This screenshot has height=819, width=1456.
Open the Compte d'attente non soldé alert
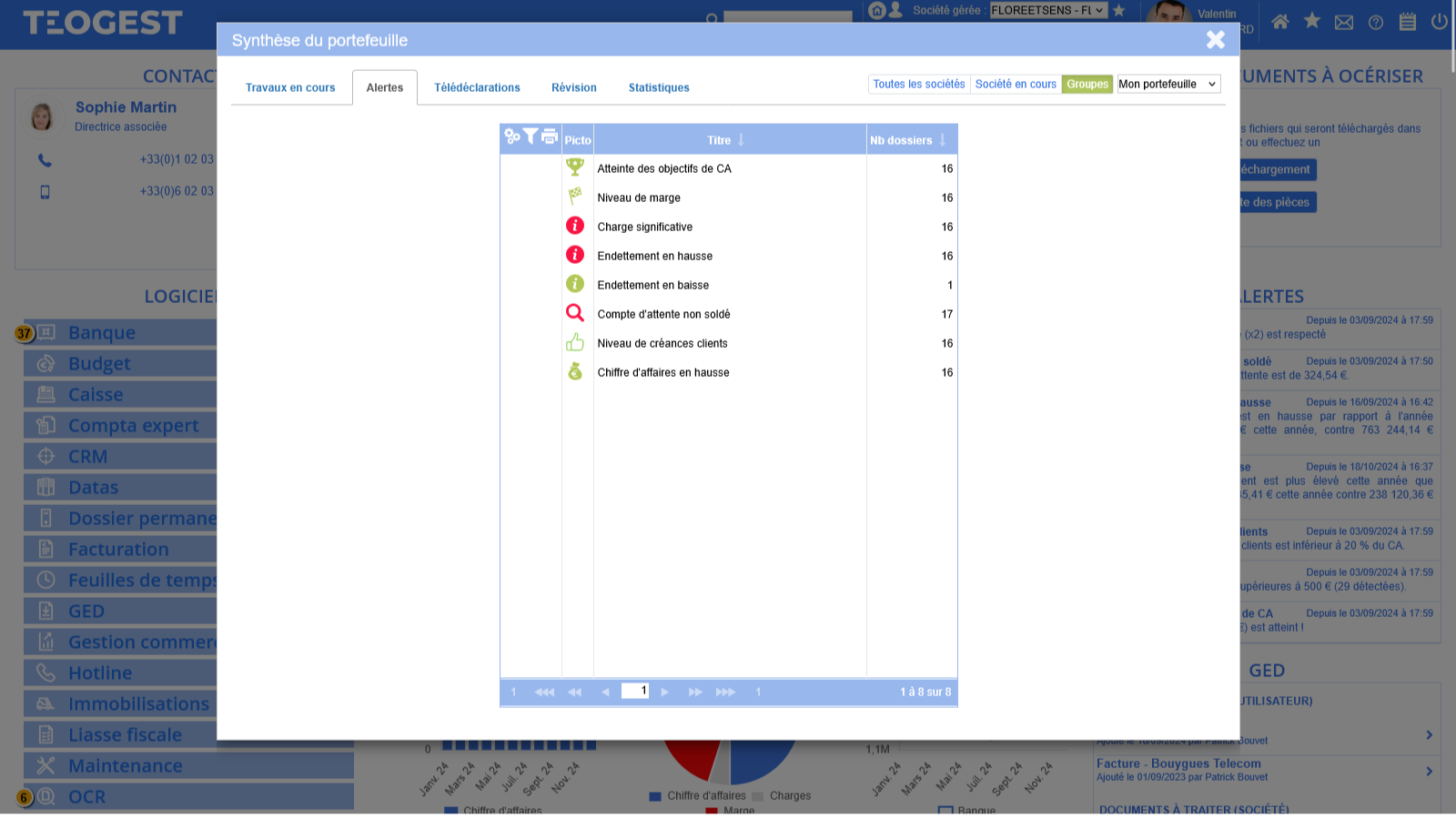[x=663, y=315]
